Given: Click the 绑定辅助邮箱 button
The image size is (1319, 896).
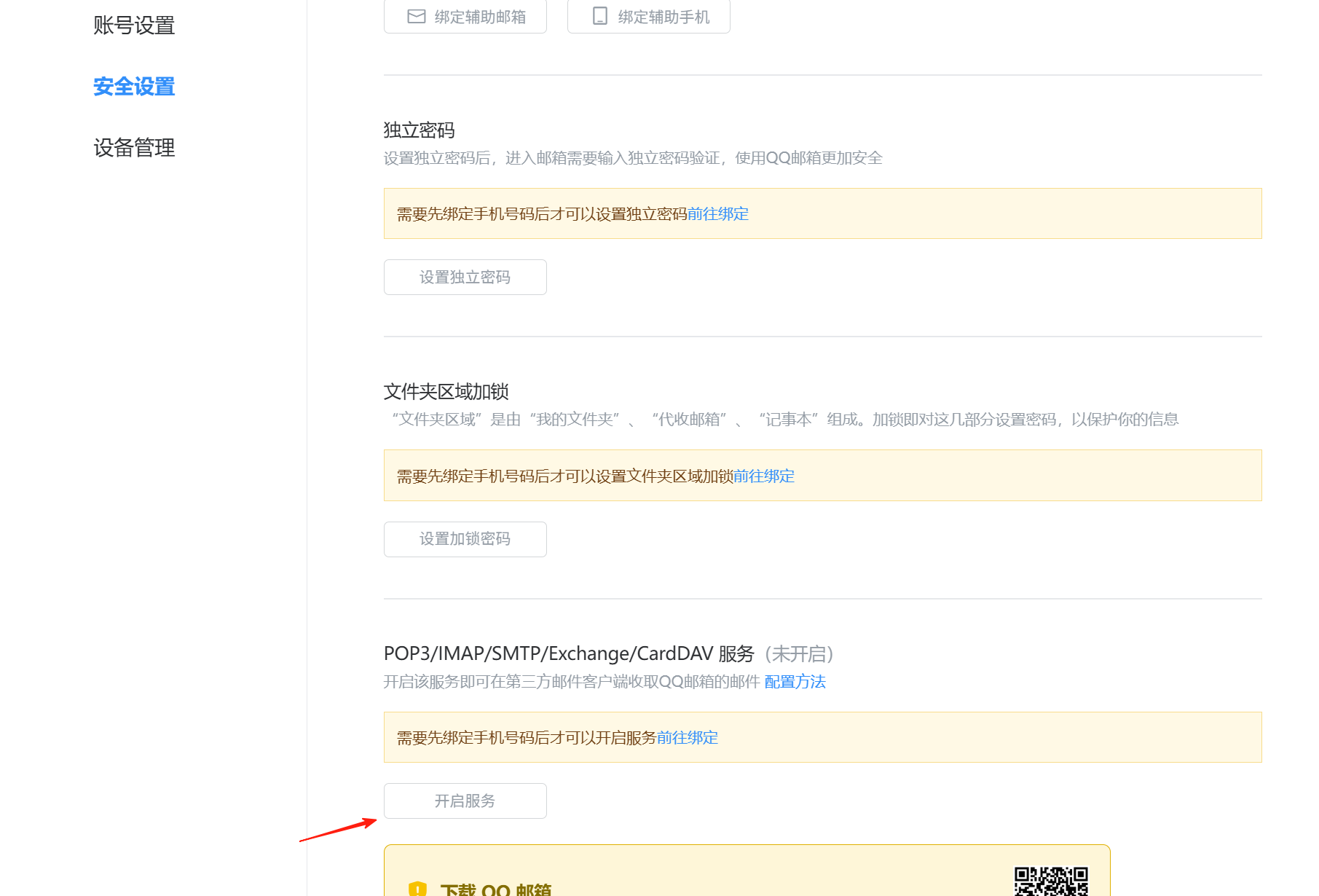Looking at the screenshot, I should pos(465,17).
